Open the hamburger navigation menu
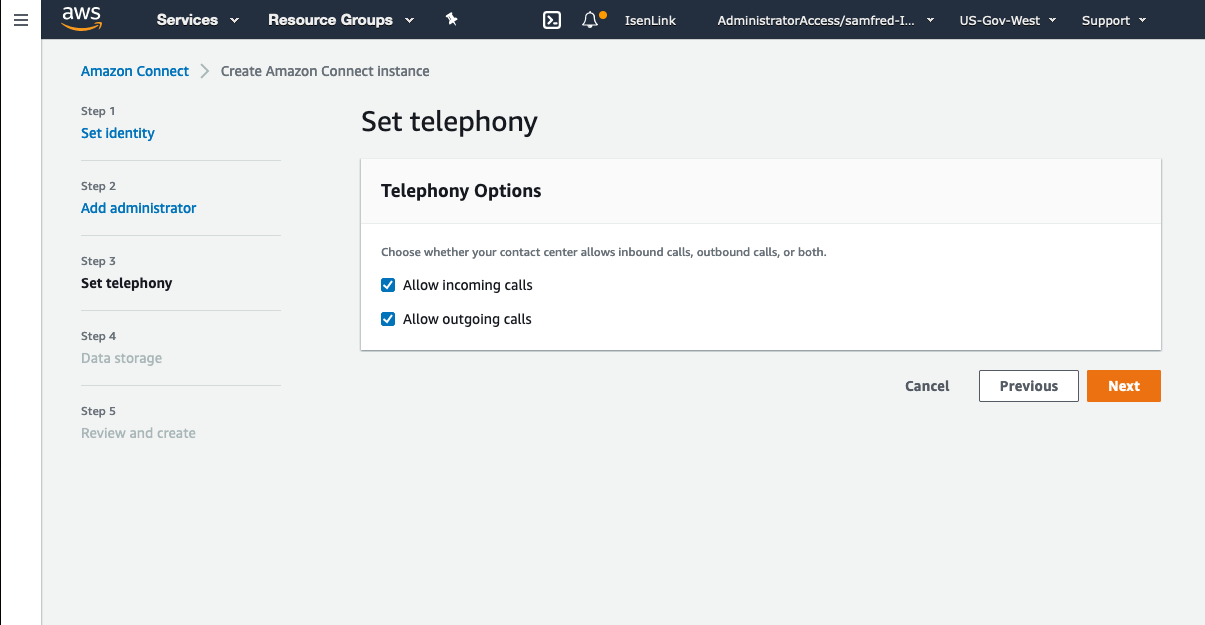 [x=20, y=20]
